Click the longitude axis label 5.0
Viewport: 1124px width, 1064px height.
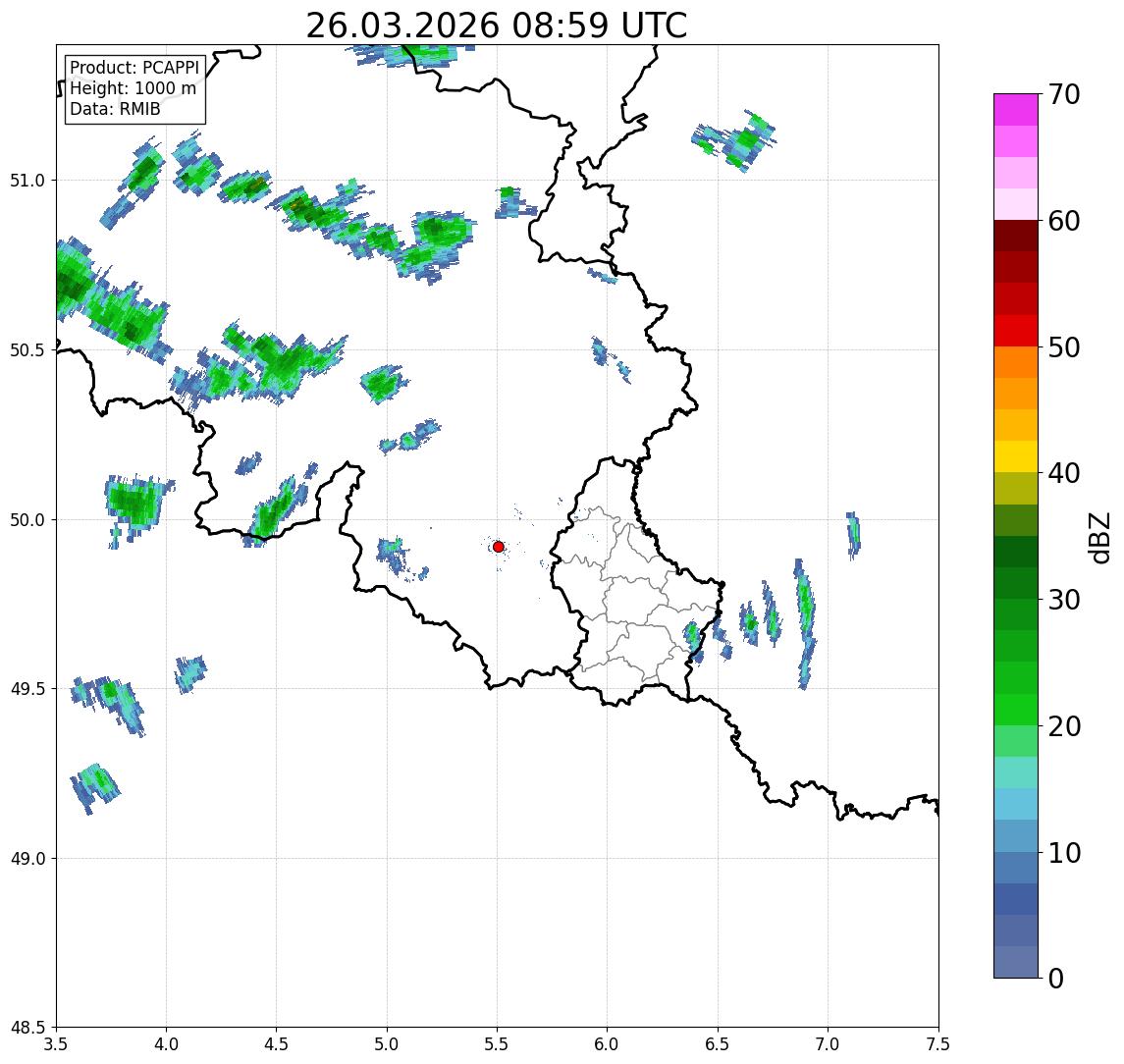pos(387,1044)
